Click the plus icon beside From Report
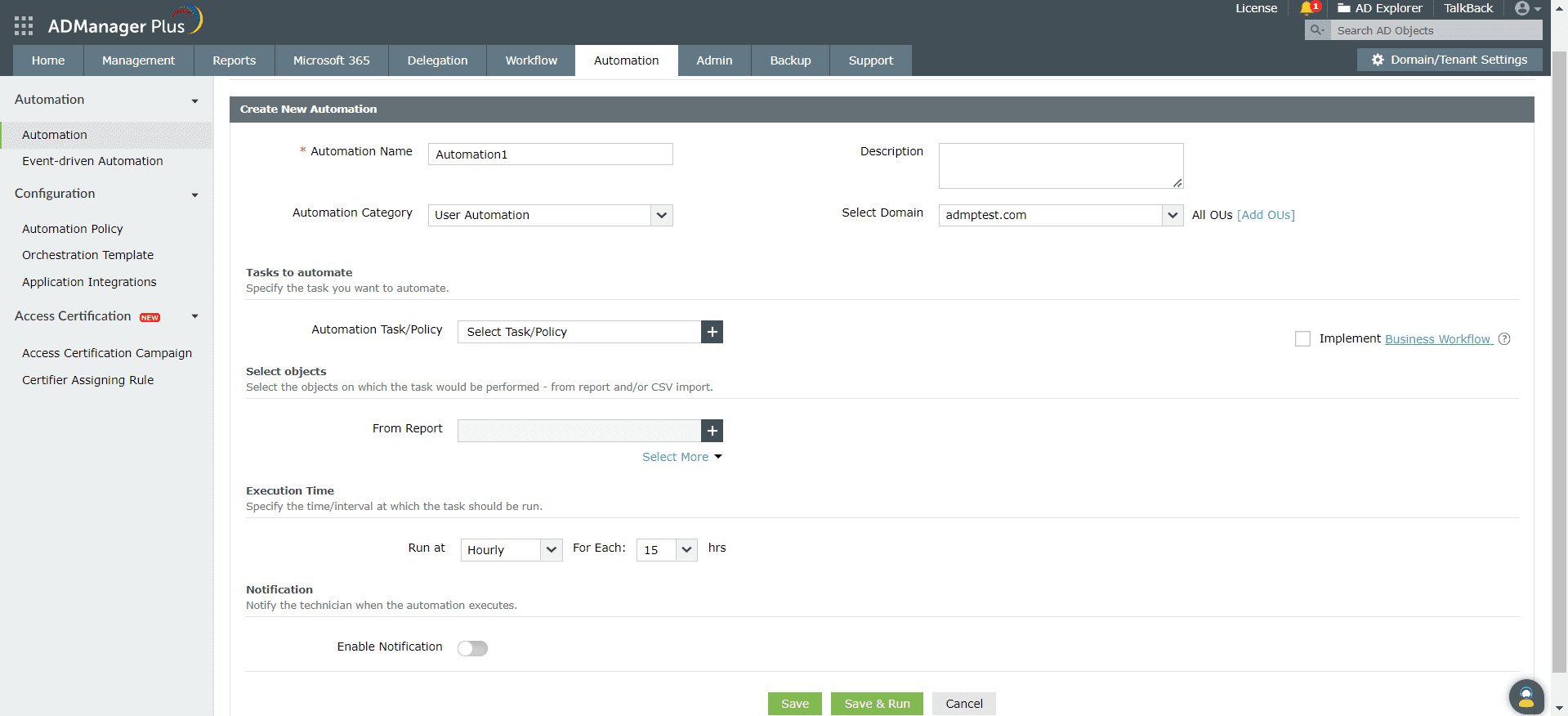This screenshot has height=716, width=1568. tap(713, 431)
